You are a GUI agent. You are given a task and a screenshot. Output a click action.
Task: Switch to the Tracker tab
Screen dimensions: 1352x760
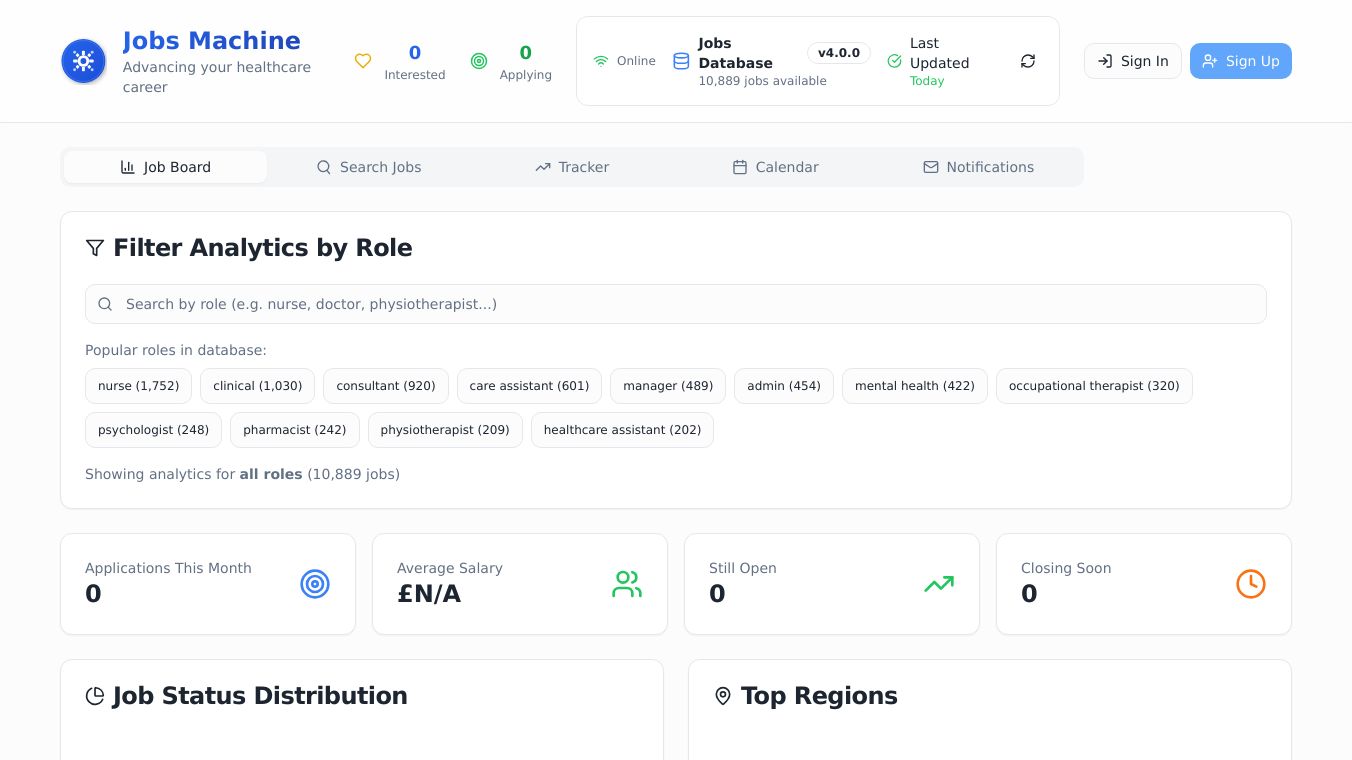tap(572, 167)
